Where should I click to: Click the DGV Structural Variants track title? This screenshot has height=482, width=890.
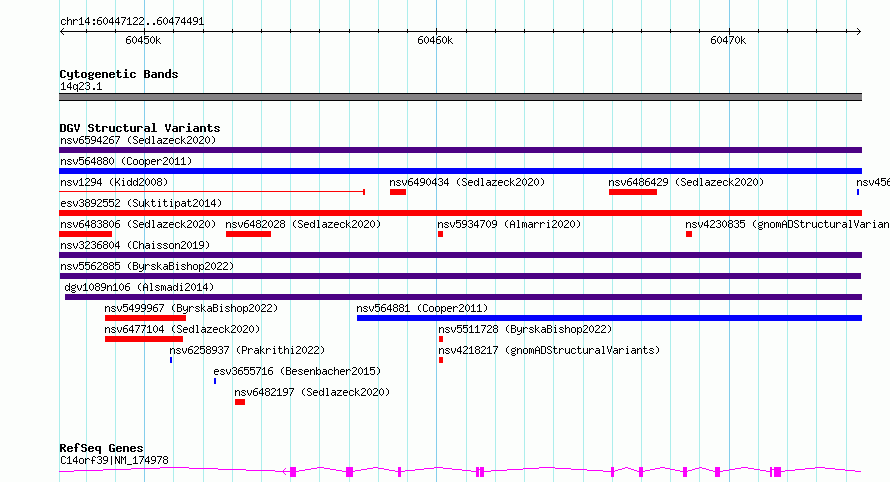click(x=140, y=128)
